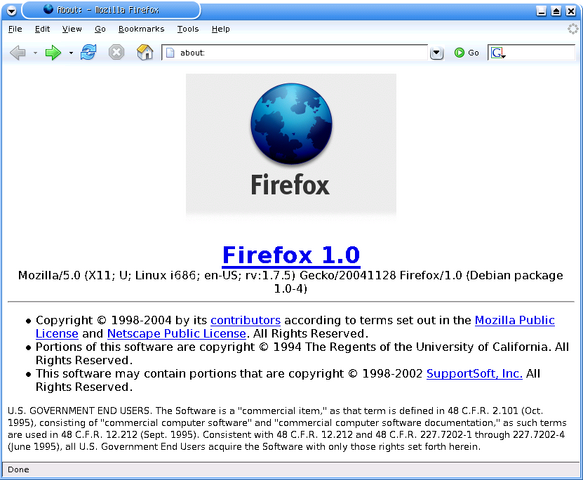Open the Back history dropdown arrow
This screenshot has height=480, width=583.
(x=35, y=53)
